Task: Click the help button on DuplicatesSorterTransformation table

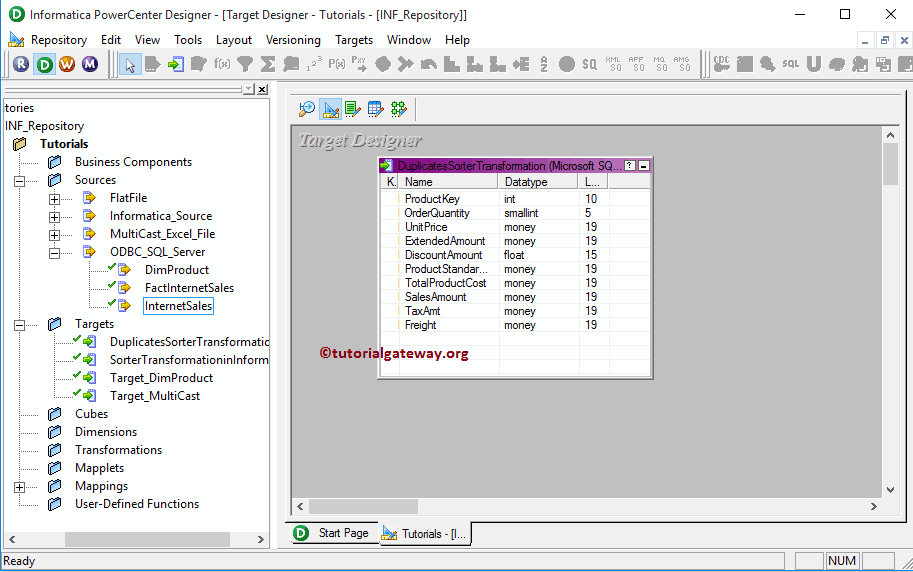Action: click(630, 166)
